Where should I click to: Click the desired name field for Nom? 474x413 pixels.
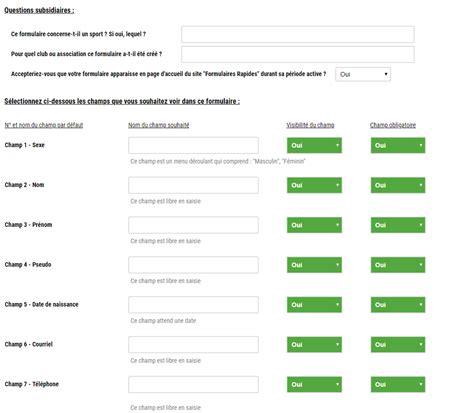(x=193, y=185)
